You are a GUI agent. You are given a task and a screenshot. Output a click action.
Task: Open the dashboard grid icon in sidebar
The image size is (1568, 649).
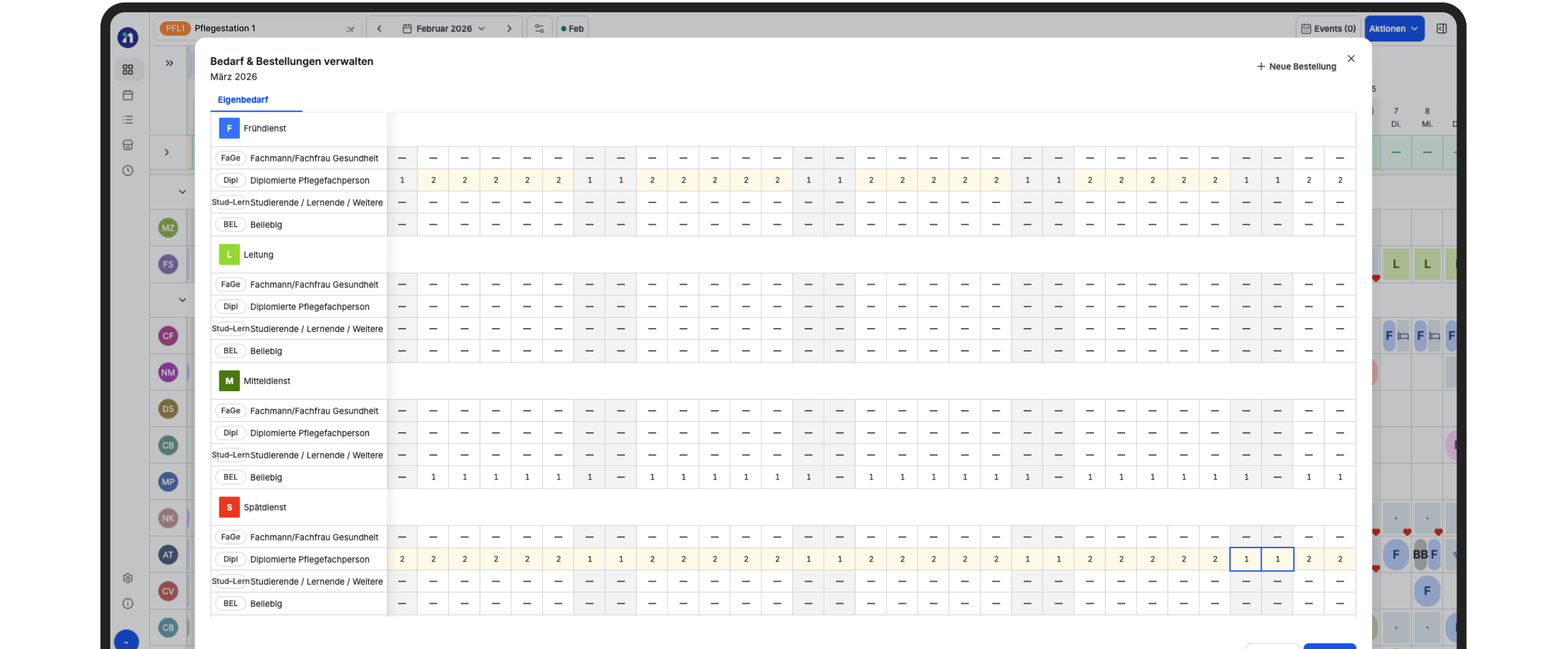click(127, 70)
